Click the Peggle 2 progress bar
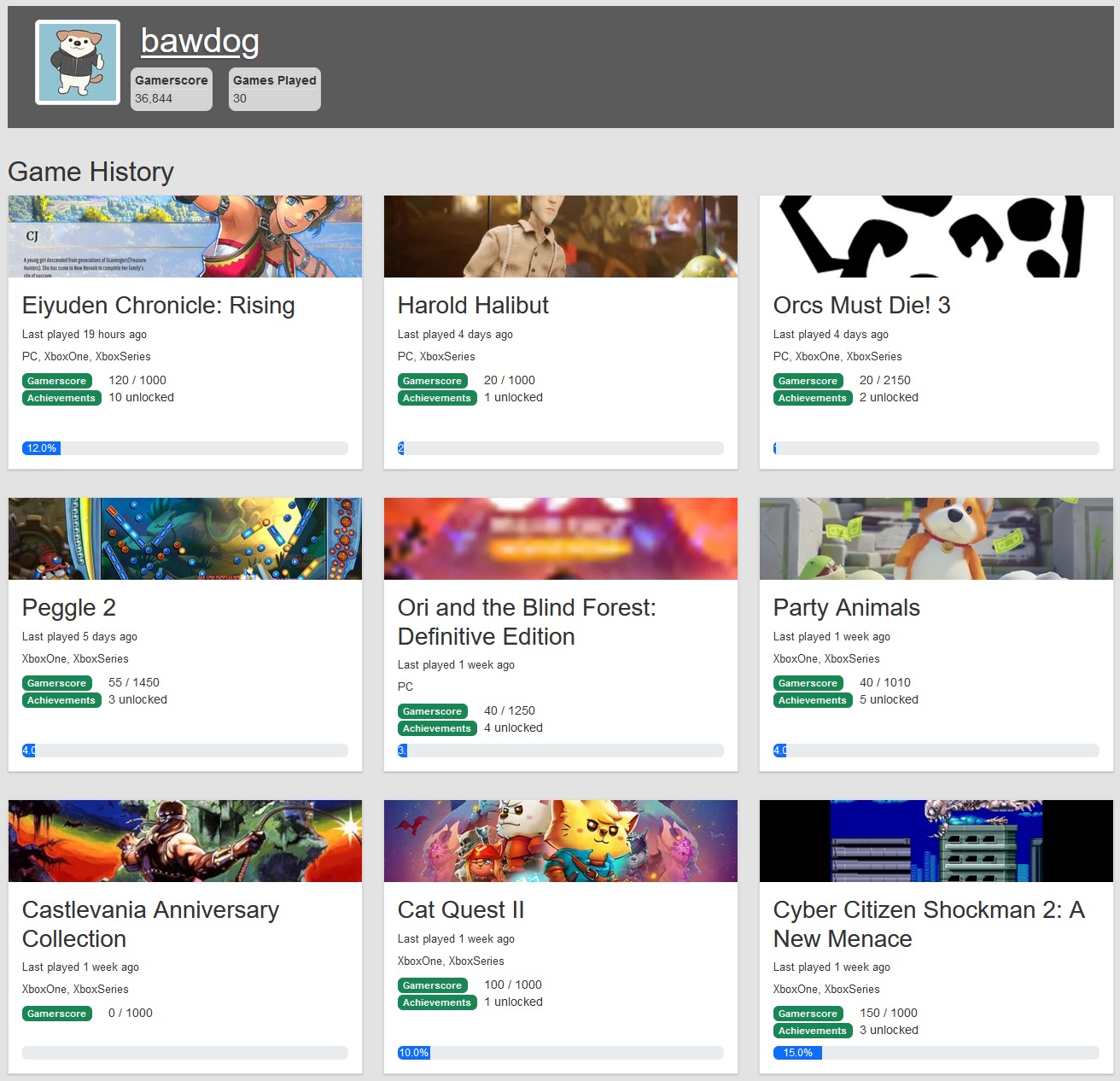Image resolution: width=1120 pixels, height=1081 pixels. pyautogui.click(x=185, y=751)
